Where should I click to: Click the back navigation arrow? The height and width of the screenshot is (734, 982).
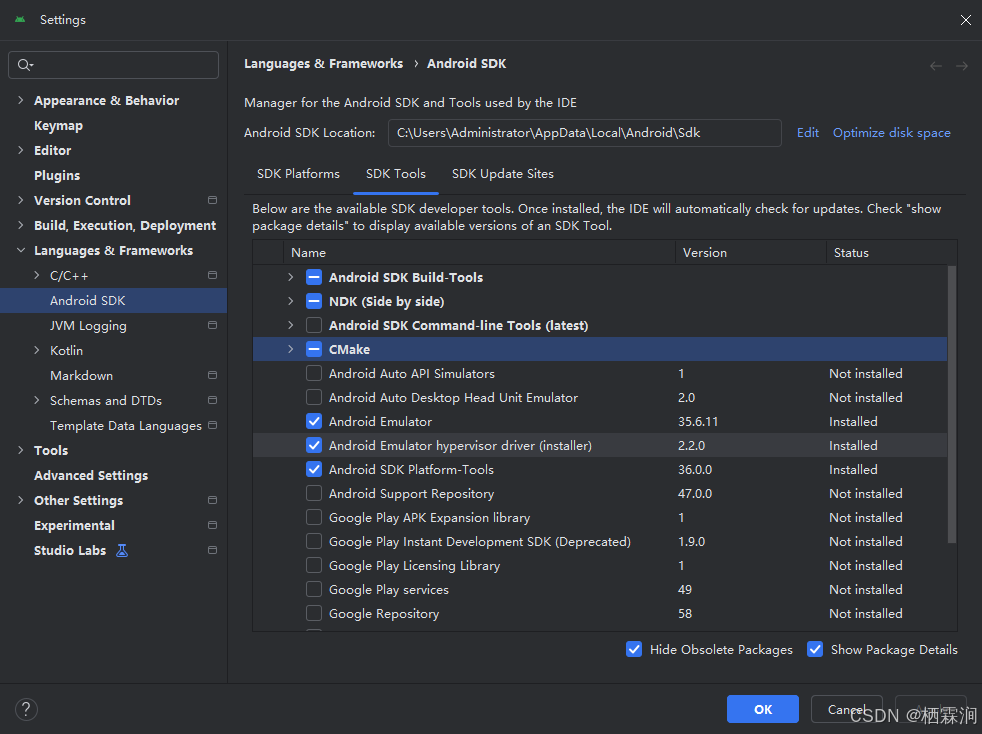(936, 66)
